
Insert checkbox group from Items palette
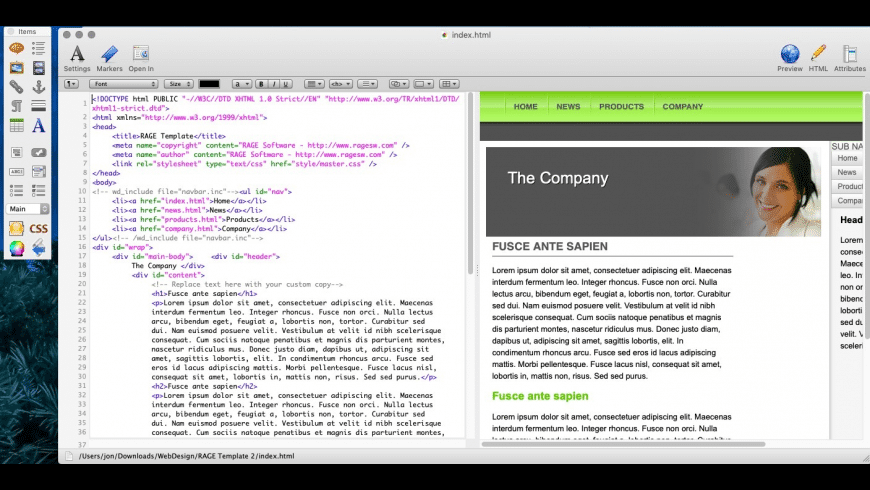(38, 190)
